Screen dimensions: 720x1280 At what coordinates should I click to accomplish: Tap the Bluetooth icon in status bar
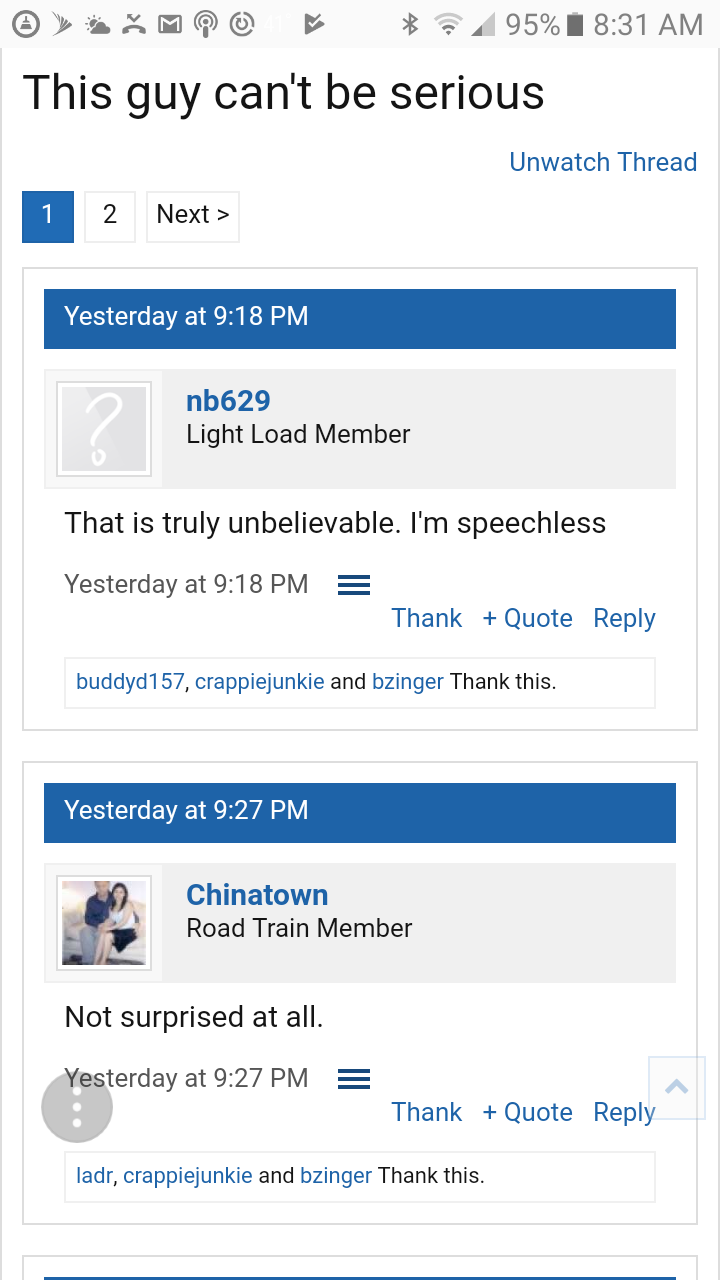click(x=410, y=24)
